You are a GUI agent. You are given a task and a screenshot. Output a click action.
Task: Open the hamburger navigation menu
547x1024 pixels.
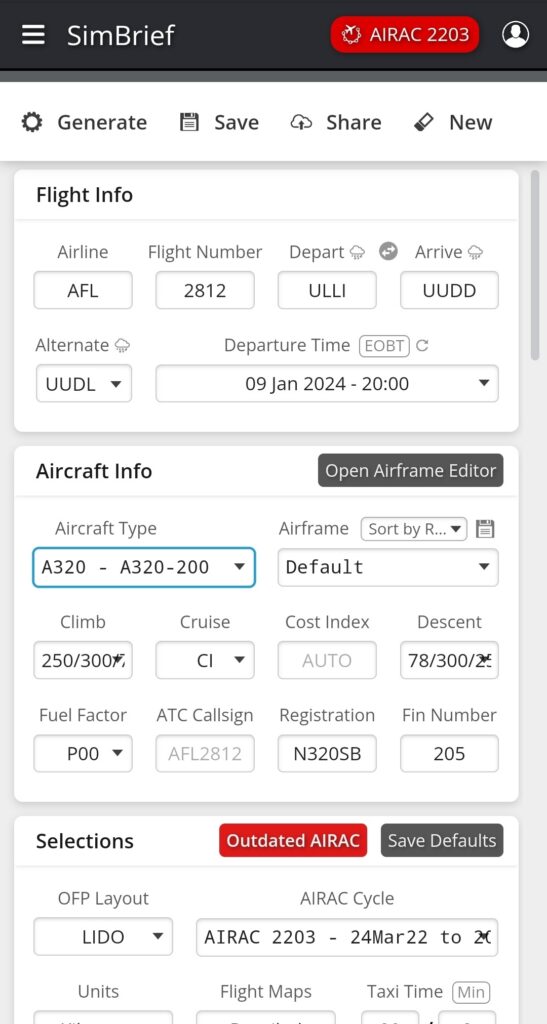click(x=33, y=35)
